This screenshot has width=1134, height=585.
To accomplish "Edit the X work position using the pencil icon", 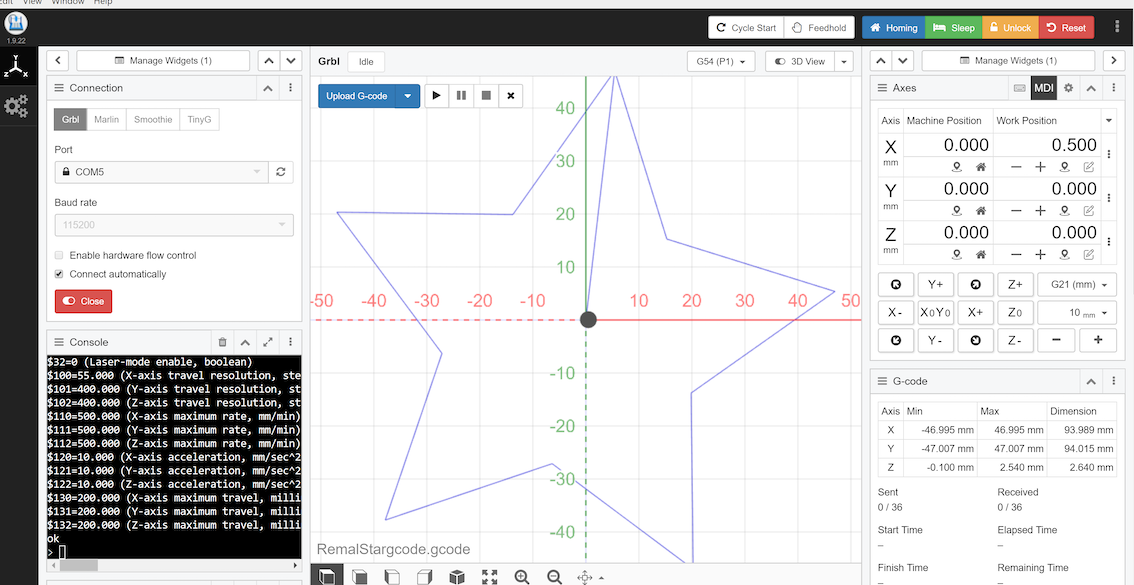I will (x=1088, y=167).
